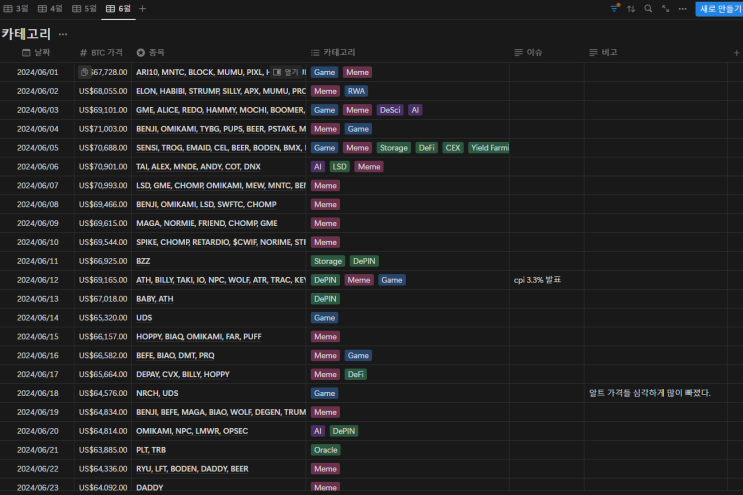Switch to the 4월 tab
This screenshot has width=743, height=495.
point(50,9)
